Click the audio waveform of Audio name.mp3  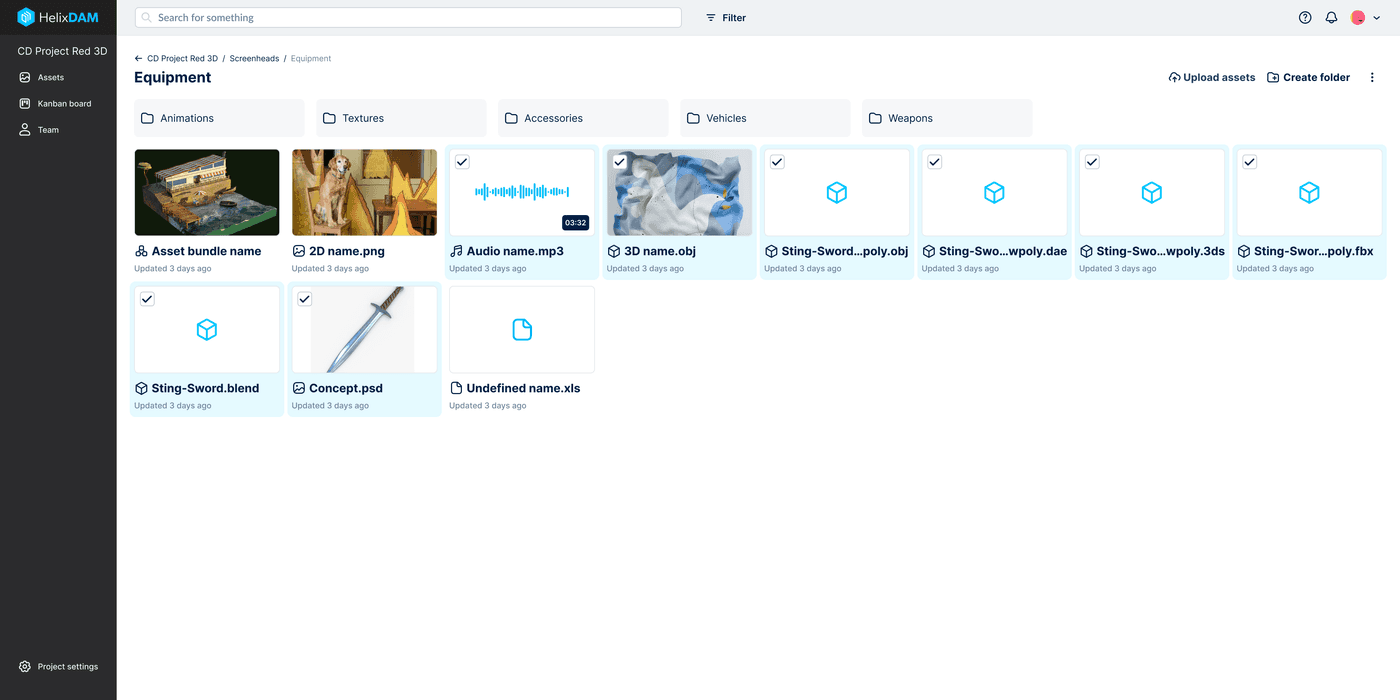[522, 192]
